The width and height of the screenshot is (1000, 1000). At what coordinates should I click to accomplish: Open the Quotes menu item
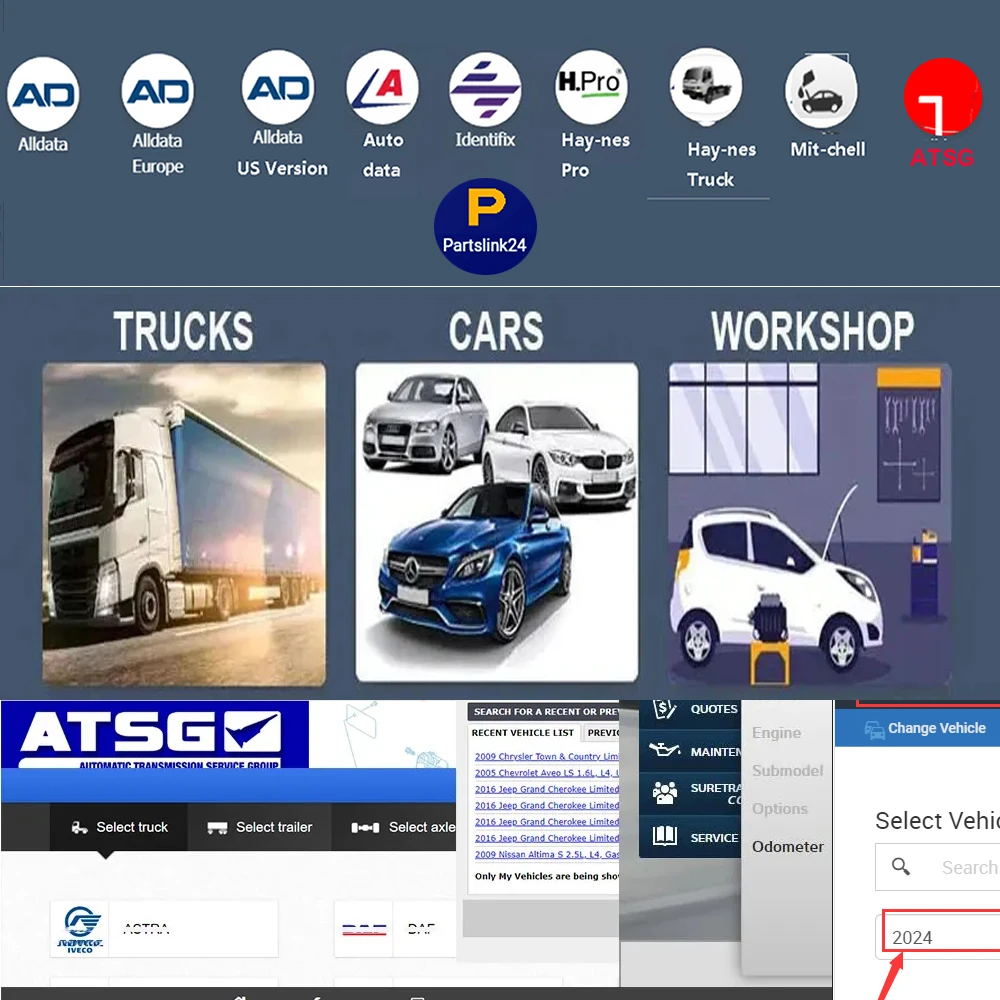tap(691, 709)
